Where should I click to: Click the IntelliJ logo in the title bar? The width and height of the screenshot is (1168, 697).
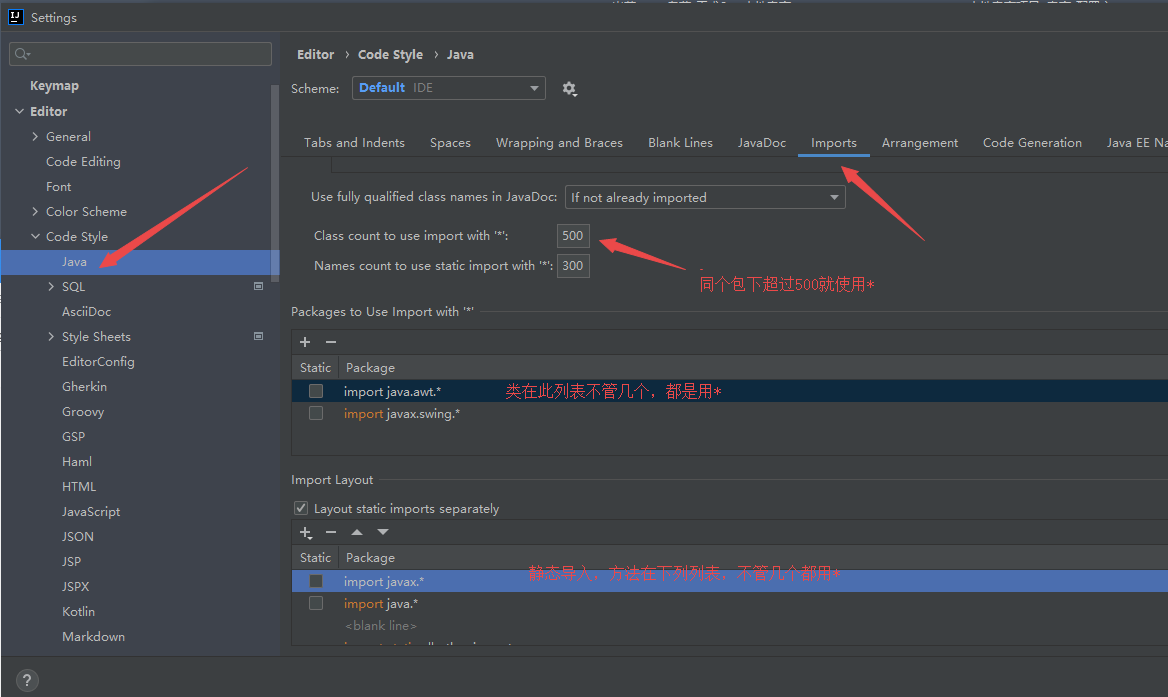click(16, 16)
